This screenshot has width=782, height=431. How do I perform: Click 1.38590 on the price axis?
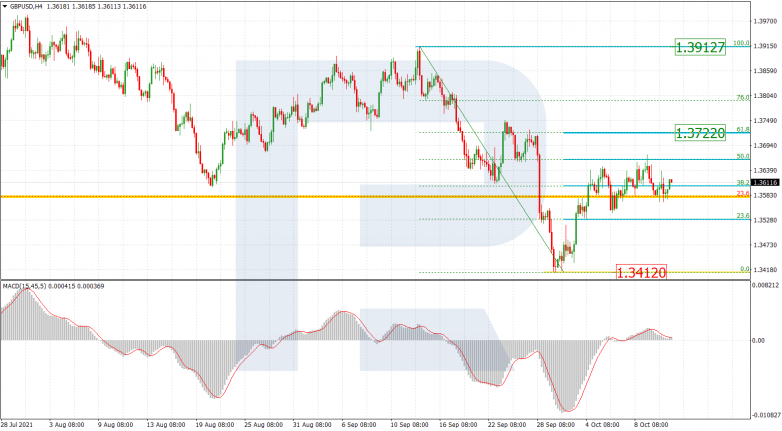point(766,71)
